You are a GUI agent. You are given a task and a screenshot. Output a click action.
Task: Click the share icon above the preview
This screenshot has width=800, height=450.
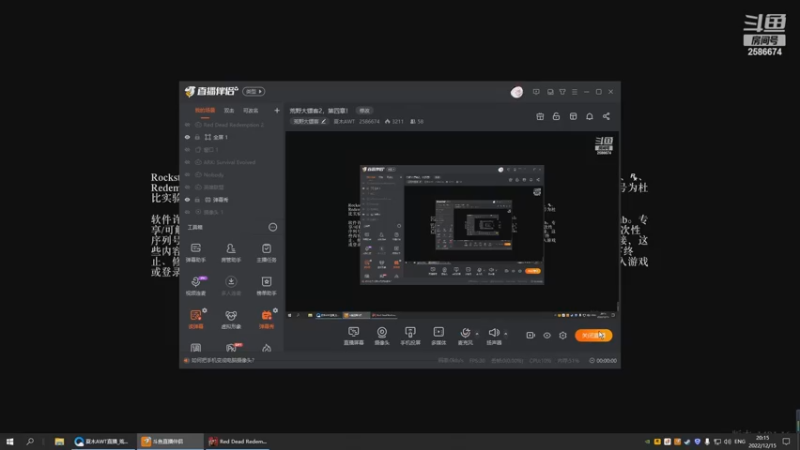click(606, 116)
